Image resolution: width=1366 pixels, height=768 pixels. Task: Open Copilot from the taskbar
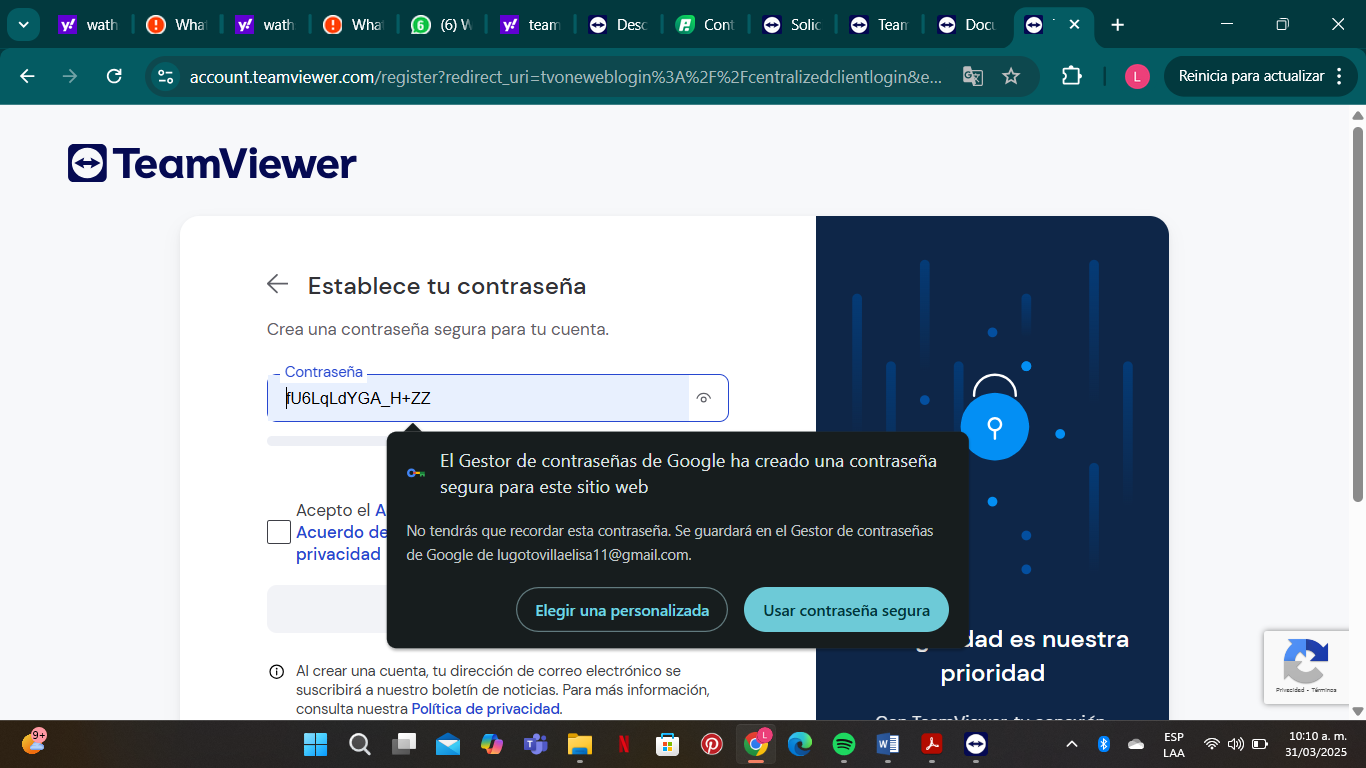coord(492,744)
